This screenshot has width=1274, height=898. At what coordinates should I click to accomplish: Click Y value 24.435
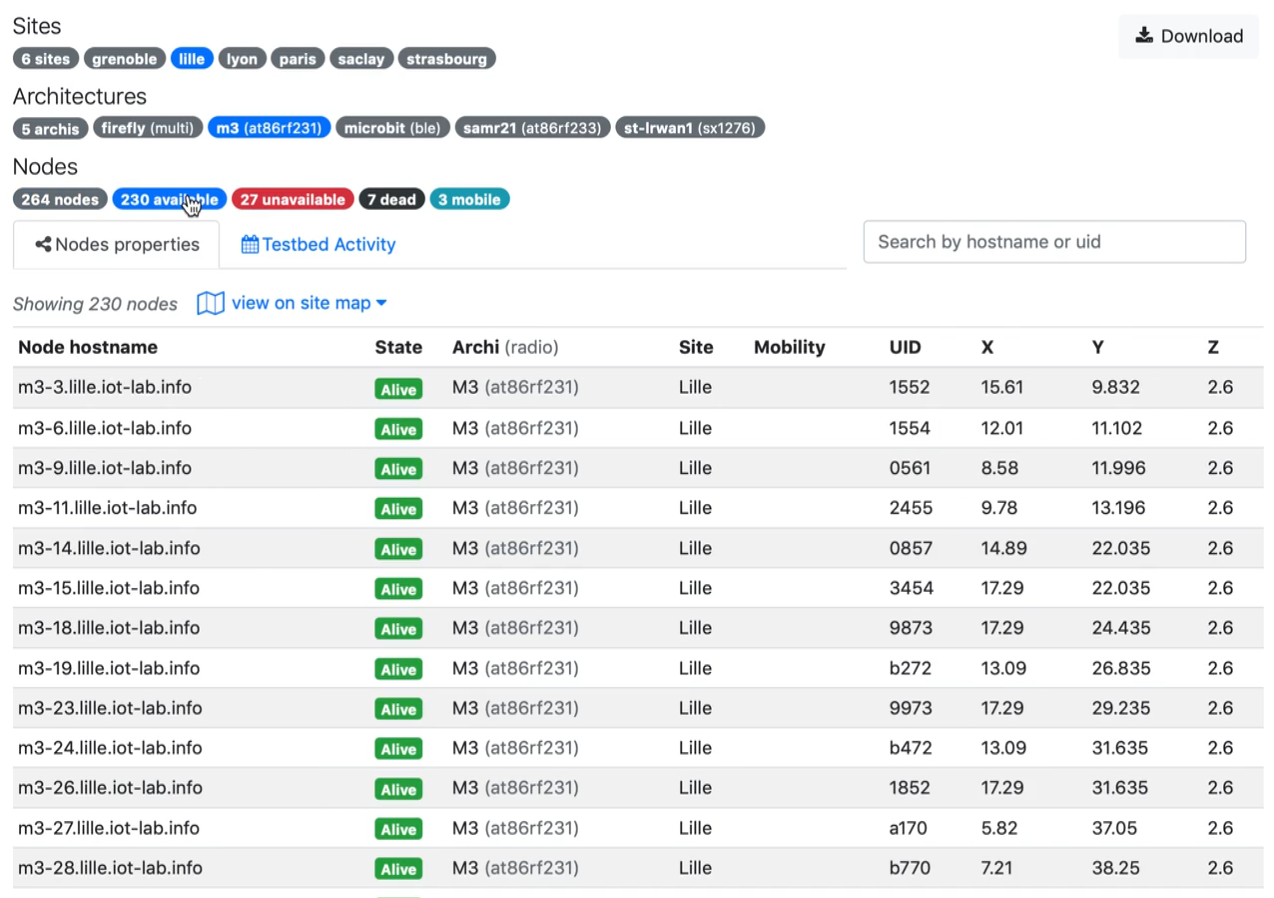click(x=1121, y=628)
